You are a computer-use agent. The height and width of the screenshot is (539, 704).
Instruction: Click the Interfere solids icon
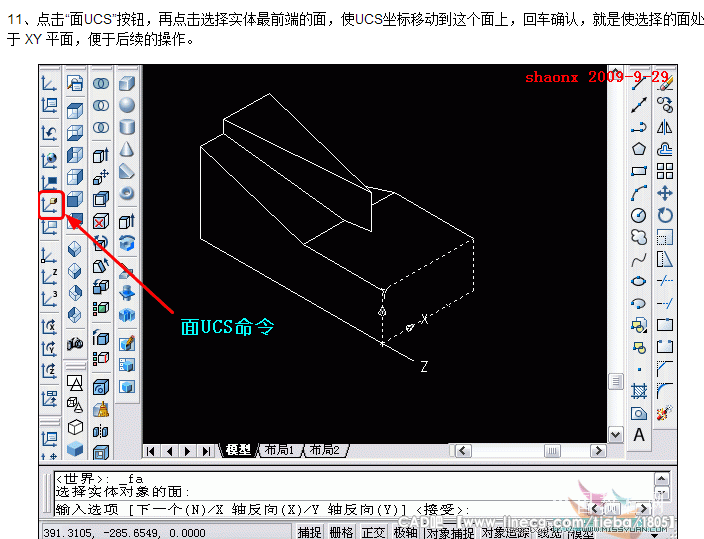point(127,315)
